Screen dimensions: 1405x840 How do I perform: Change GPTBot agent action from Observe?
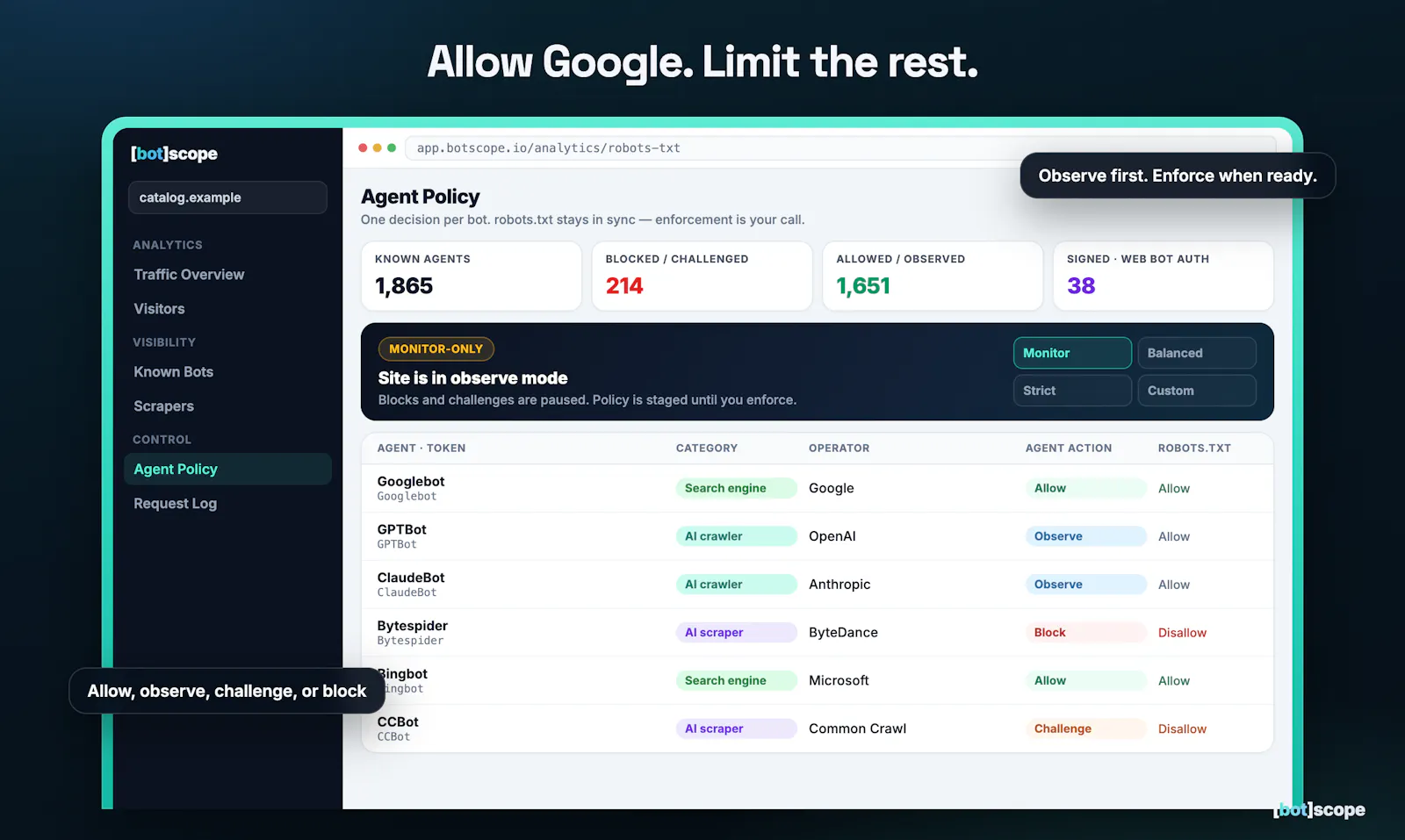click(x=1085, y=536)
